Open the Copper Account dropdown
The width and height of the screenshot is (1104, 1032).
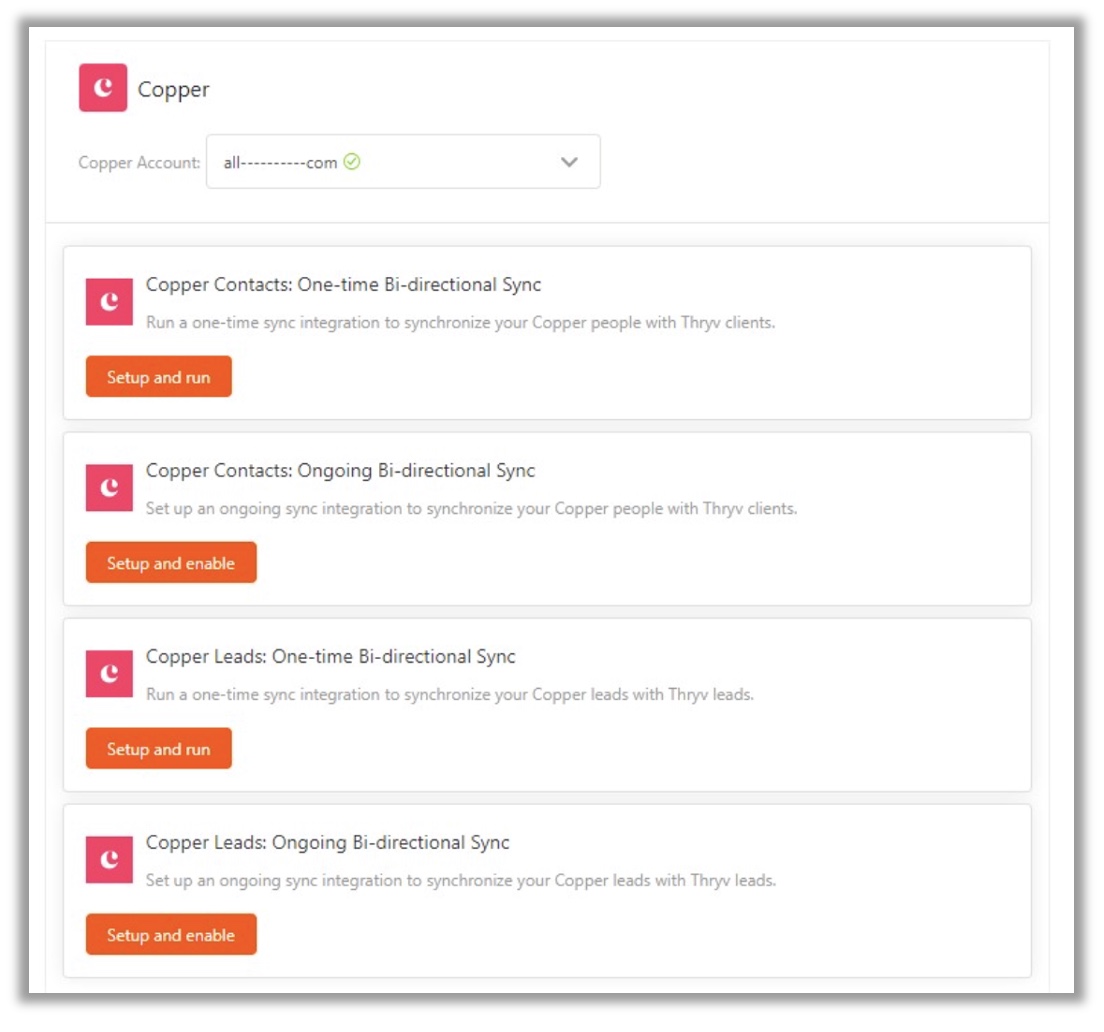[x=403, y=162]
